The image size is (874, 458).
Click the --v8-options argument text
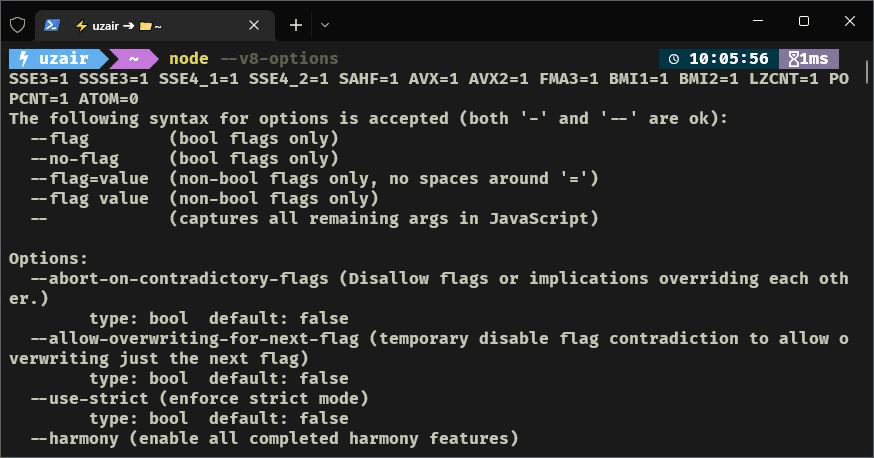279,59
